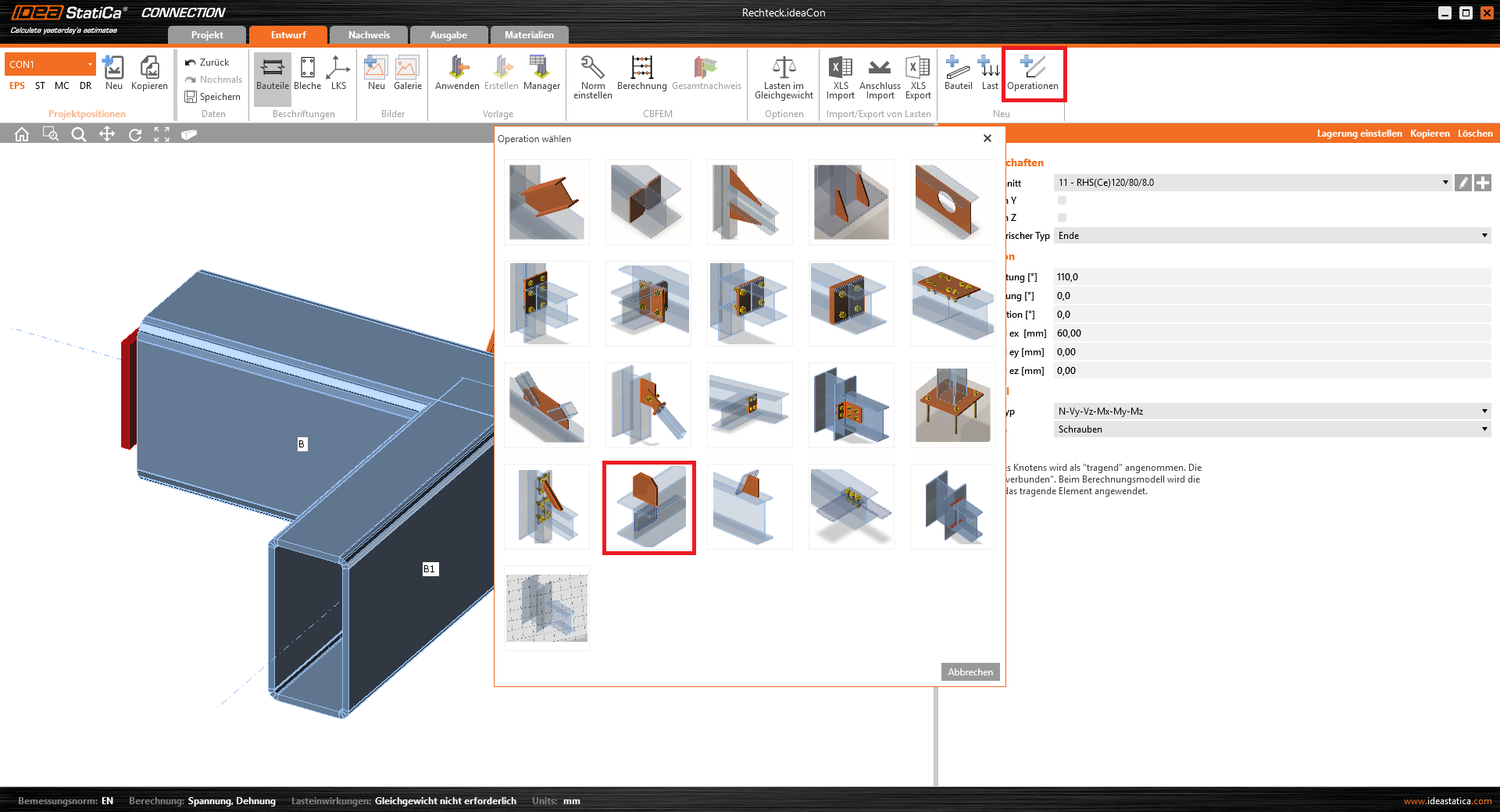Add a new Bauteil member
Image resolution: width=1500 pixels, height=812 pixels.
(958, 73)
